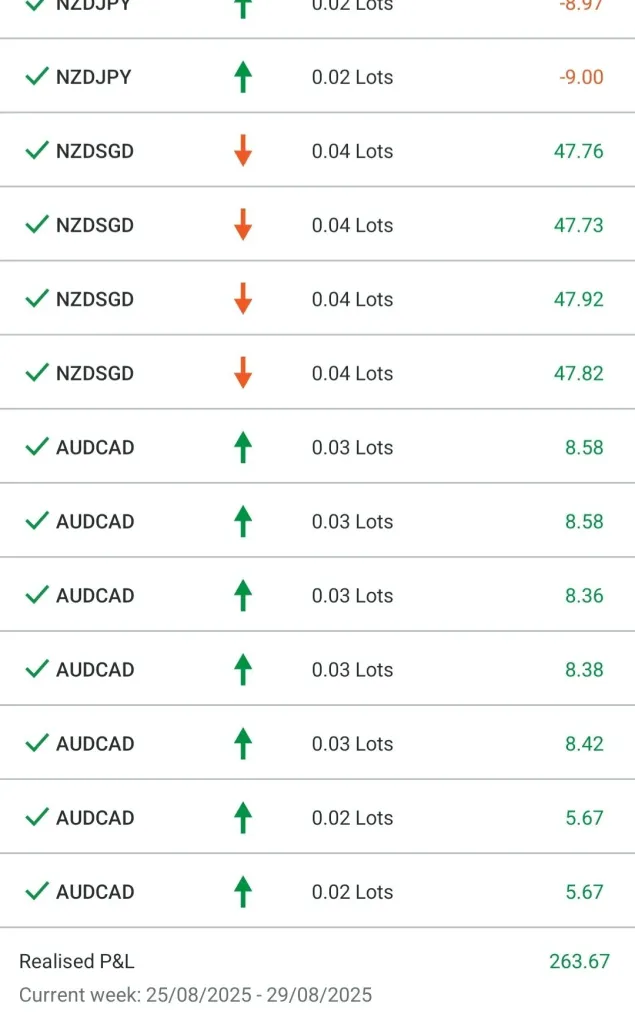
Task: Click the Realised P&L label
Action: coord(76,962)
